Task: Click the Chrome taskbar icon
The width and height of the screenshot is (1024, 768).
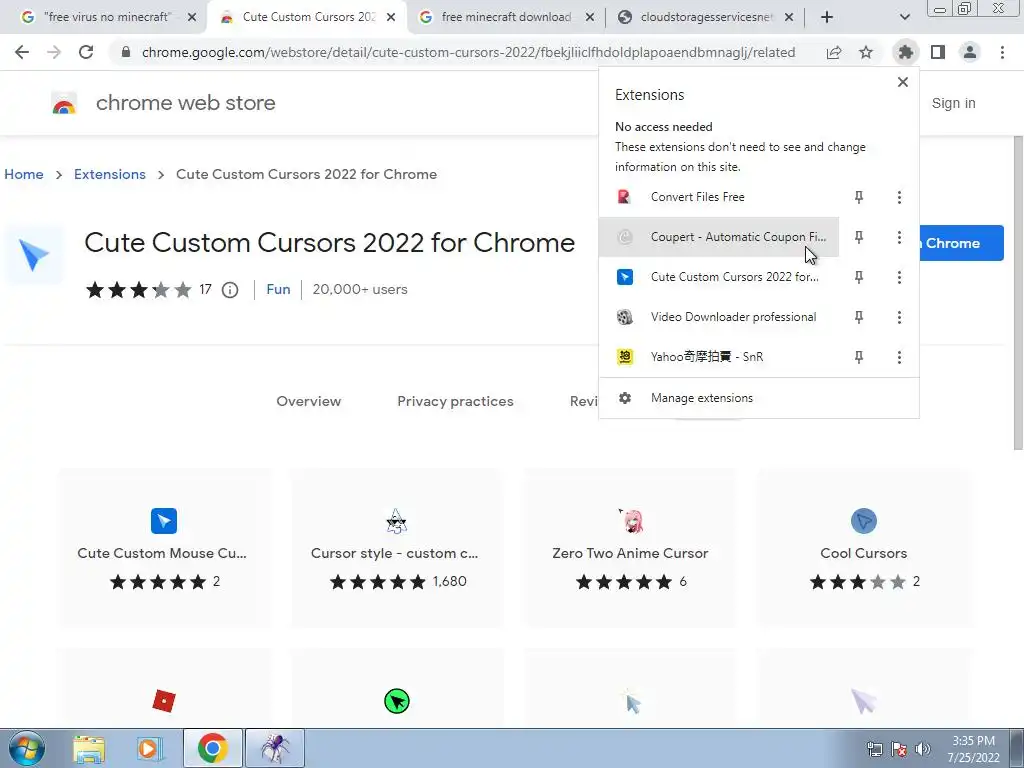Action: click(x=212, y=748)
